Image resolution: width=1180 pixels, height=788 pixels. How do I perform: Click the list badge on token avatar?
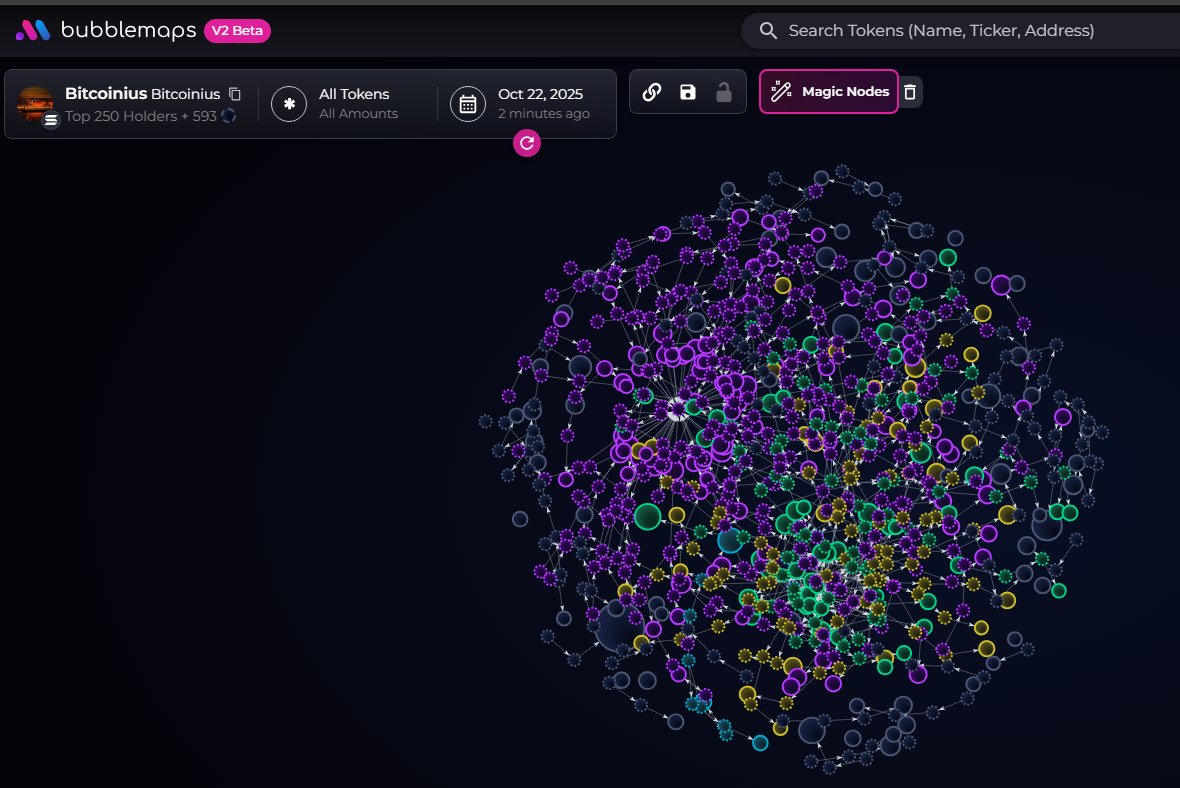pos(51,120)
